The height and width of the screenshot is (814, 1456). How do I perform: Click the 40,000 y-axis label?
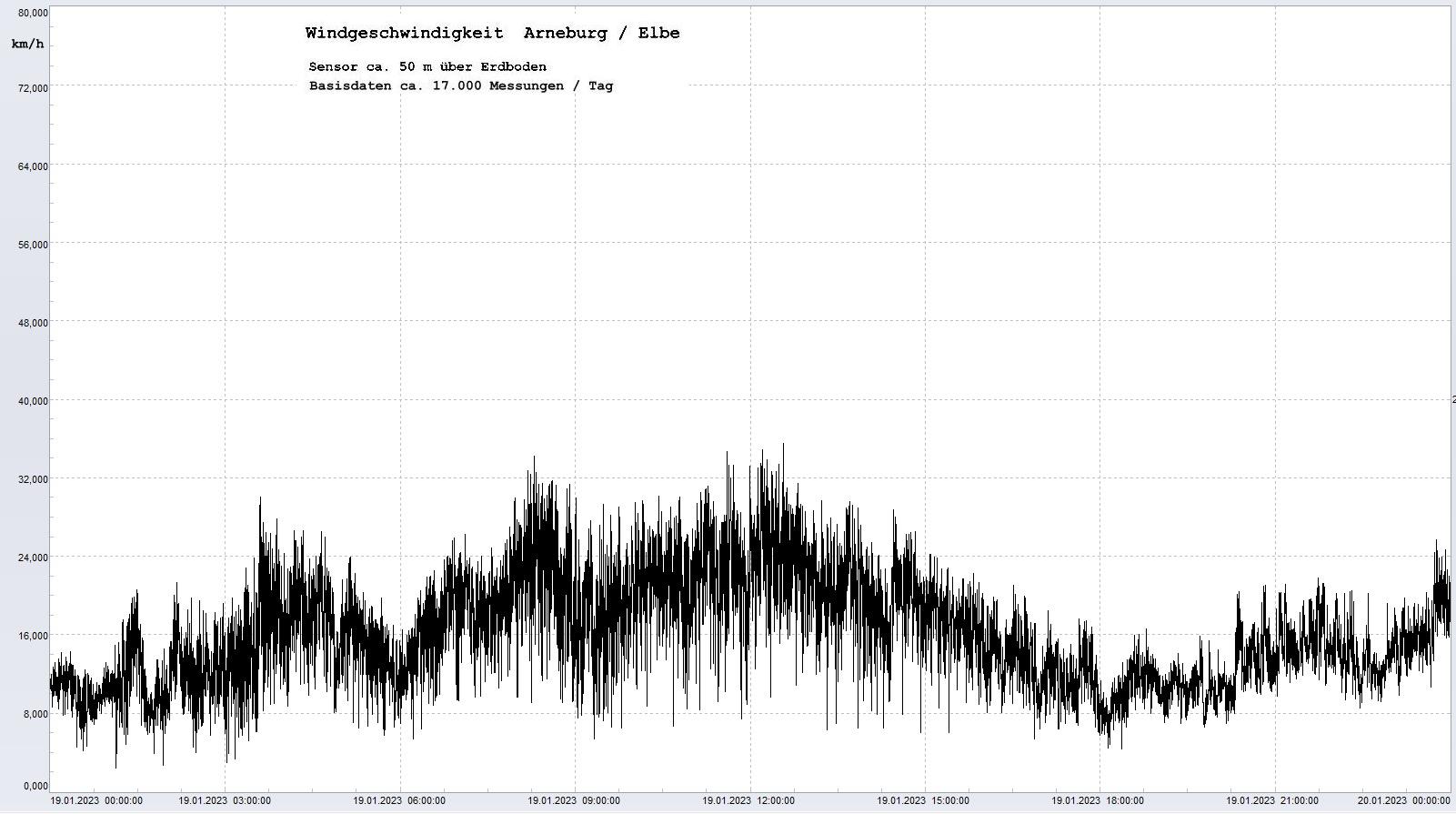coord(33,401)
